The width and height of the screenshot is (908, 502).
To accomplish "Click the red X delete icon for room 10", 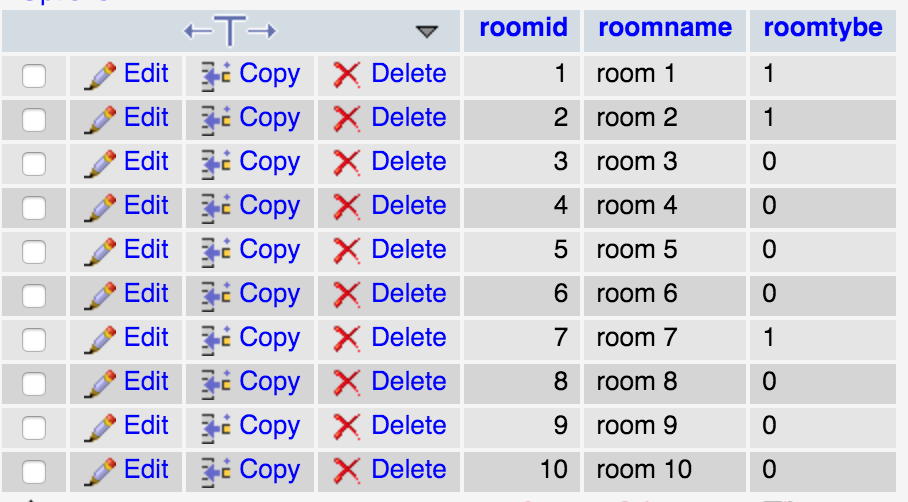I will 347,471.
